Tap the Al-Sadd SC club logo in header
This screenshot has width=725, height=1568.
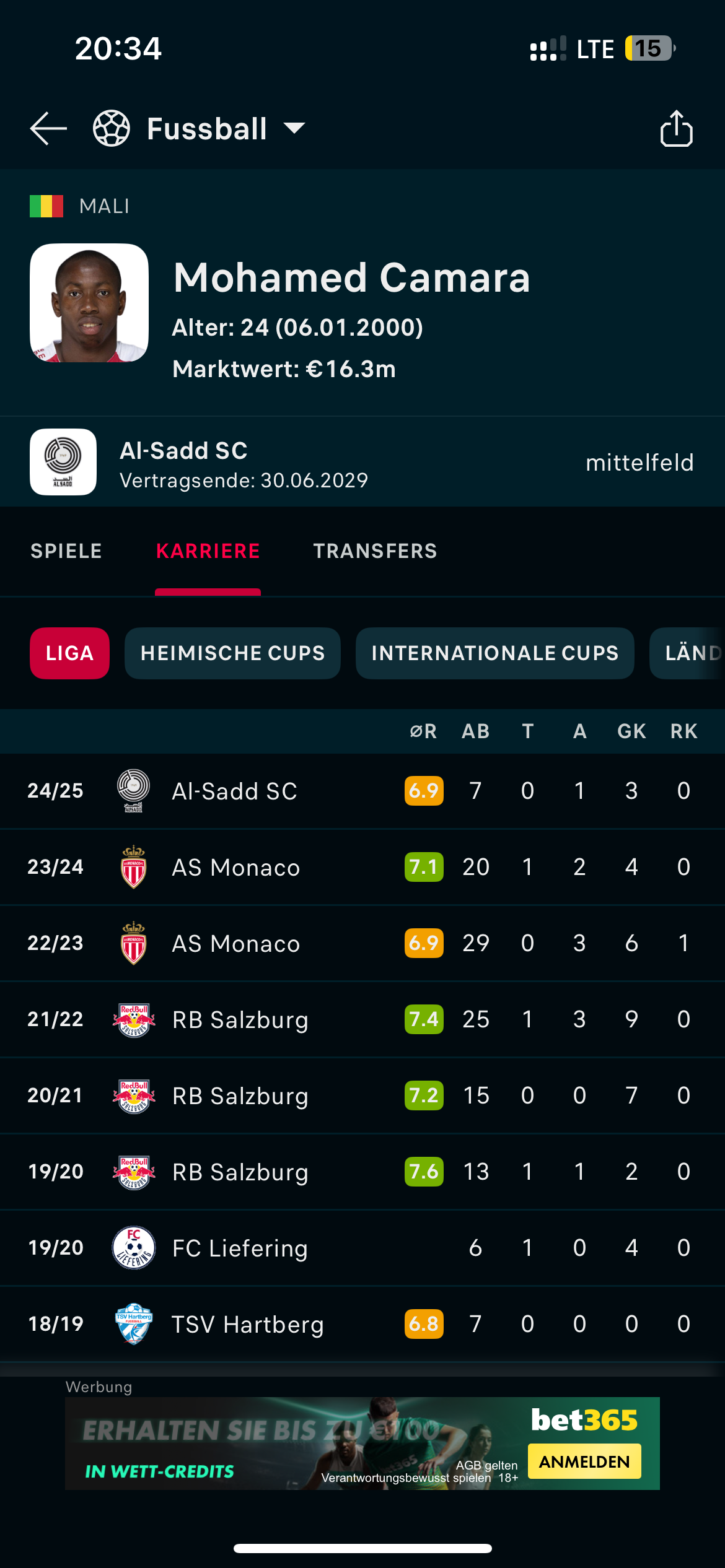(63, 462)
